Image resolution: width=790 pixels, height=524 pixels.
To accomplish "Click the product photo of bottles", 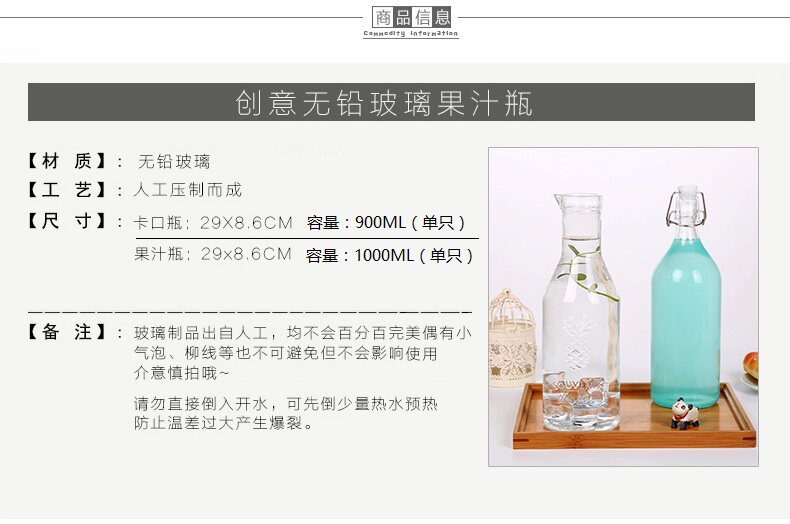I will click(x=623, y=307).
